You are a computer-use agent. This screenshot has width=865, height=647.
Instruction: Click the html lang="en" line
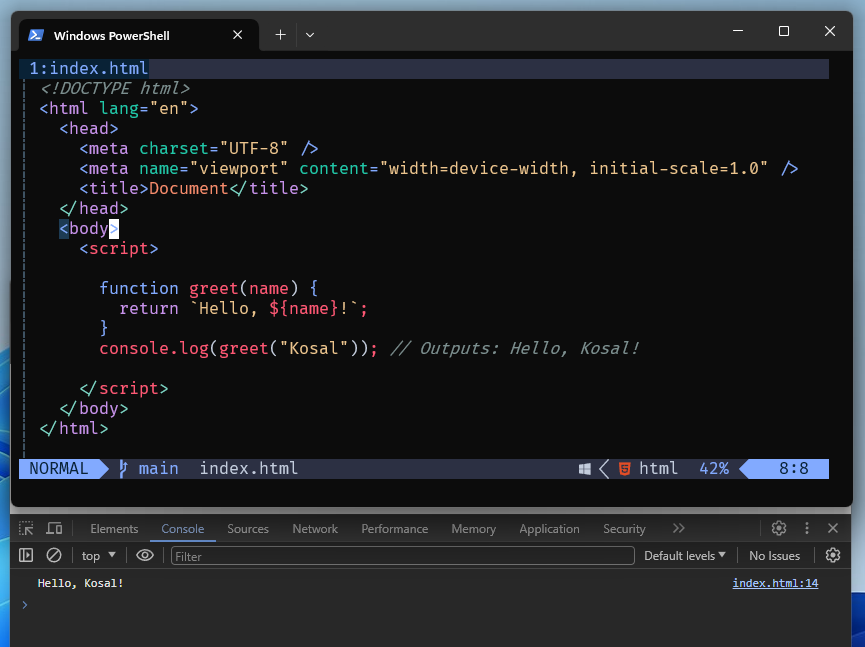click(x=119, y=109)
